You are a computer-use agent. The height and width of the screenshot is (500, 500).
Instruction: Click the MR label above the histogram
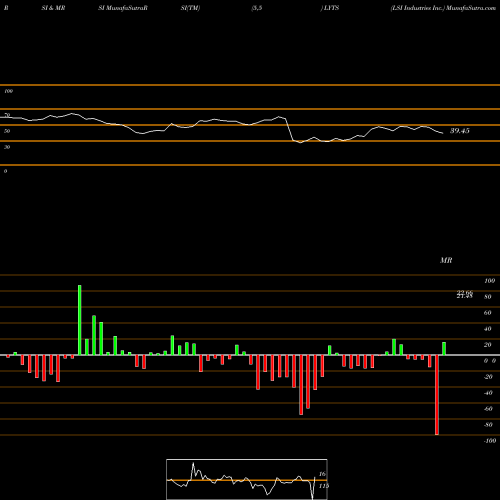tap(446, 260)
